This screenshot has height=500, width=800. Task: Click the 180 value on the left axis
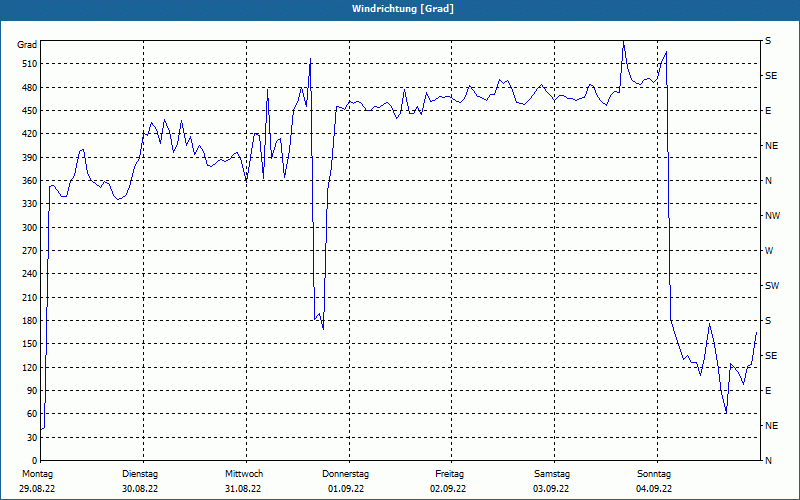pos(31,321)
